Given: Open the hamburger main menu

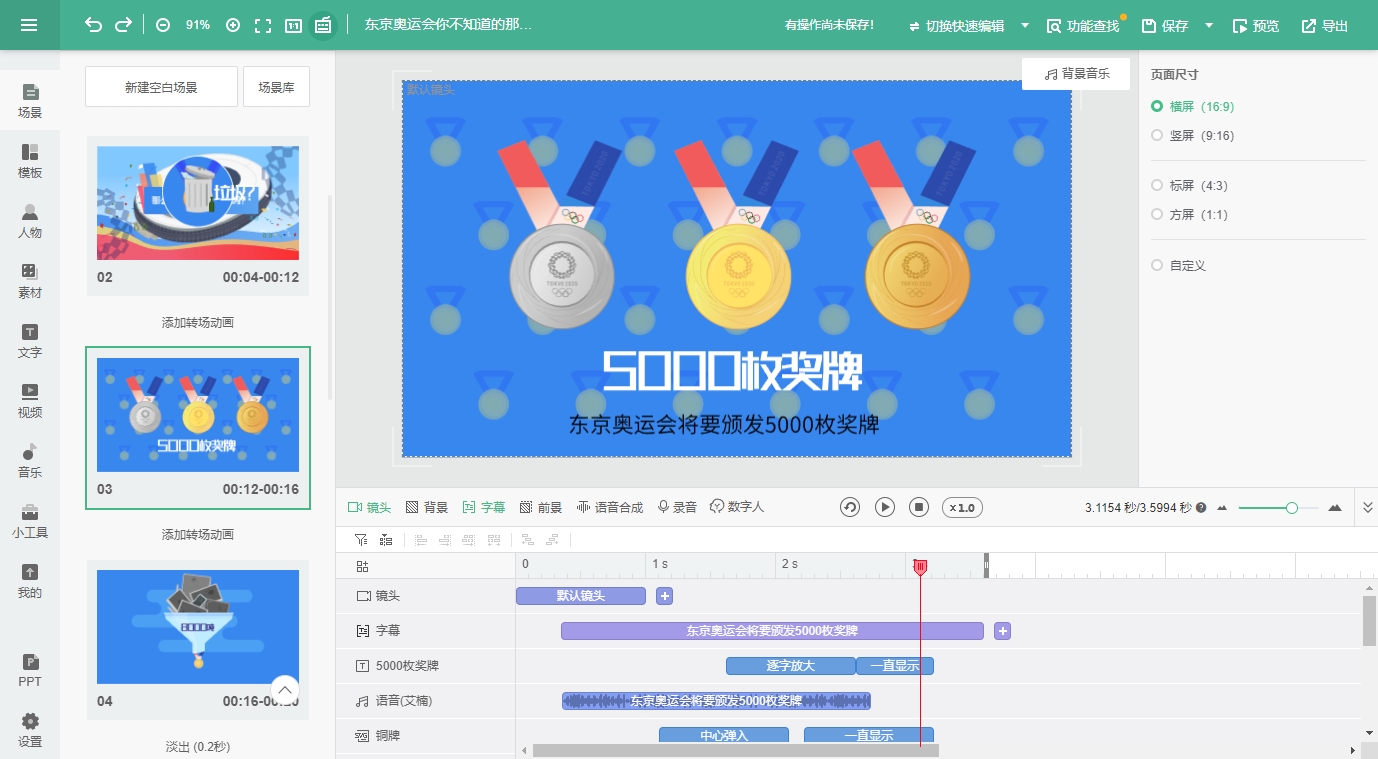Looking at the screenshot, I should pyautogui.click(x=29, y=25).
